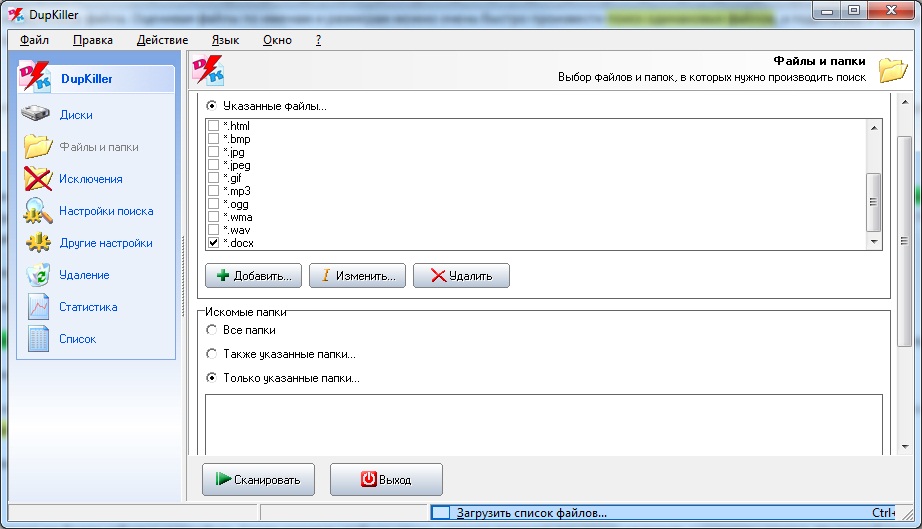The image size is (922, 529).
Task: Click the Добавить... button
Action: (x=253, y=276)
